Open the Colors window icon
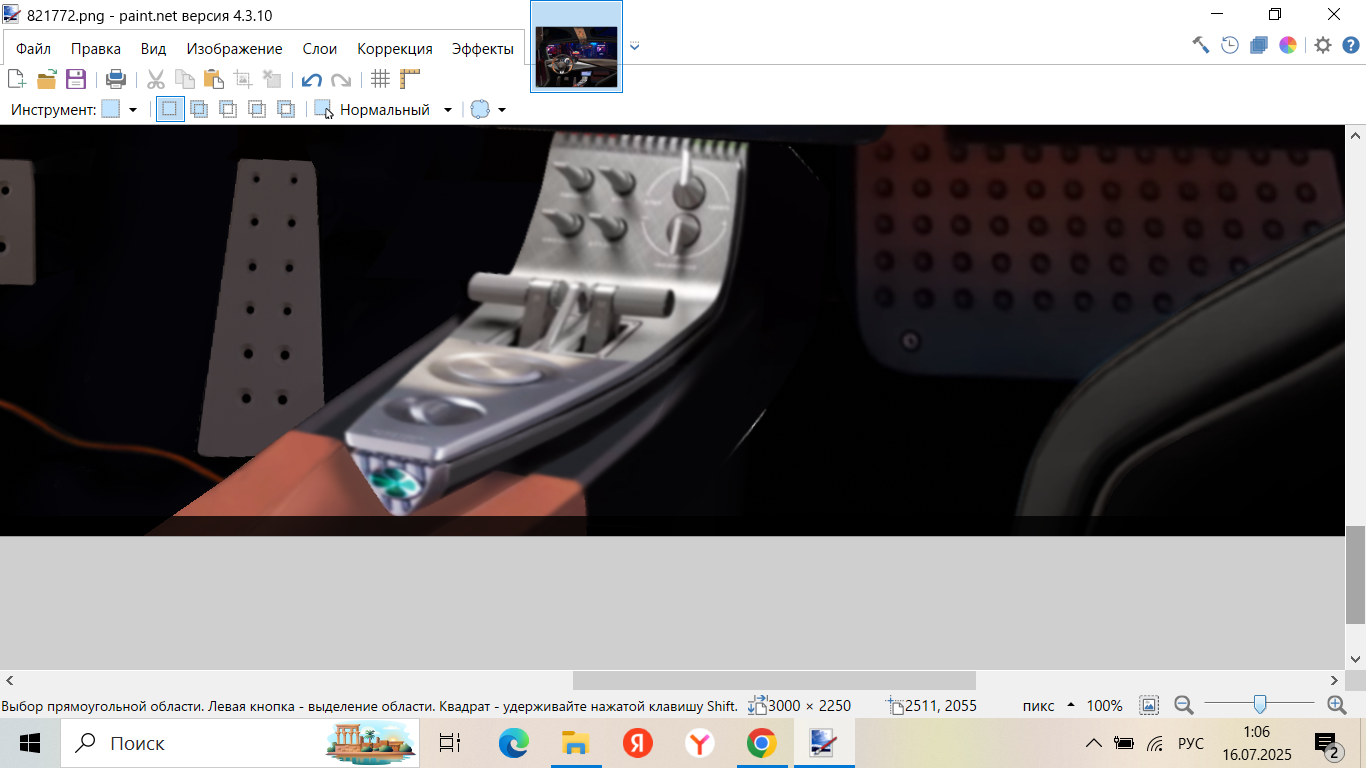This screenshot has height=768, width=1366. 1288,45
